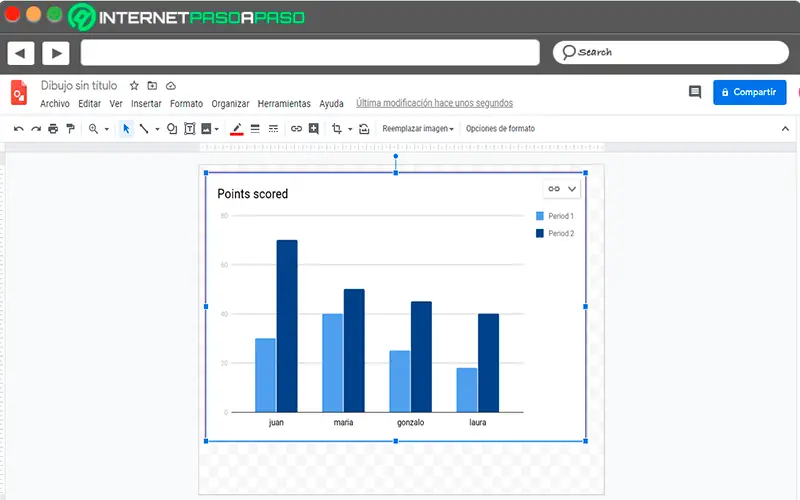Click the Zoom magnifier icon

(x=93, y=129)
